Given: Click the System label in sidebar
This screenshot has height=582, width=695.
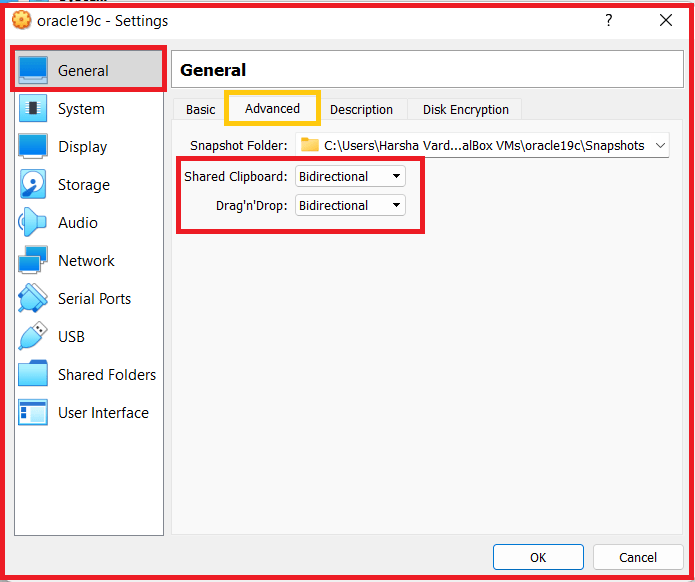Looking at the screenshot, I should pyautogui.click(x=81, y=109).
